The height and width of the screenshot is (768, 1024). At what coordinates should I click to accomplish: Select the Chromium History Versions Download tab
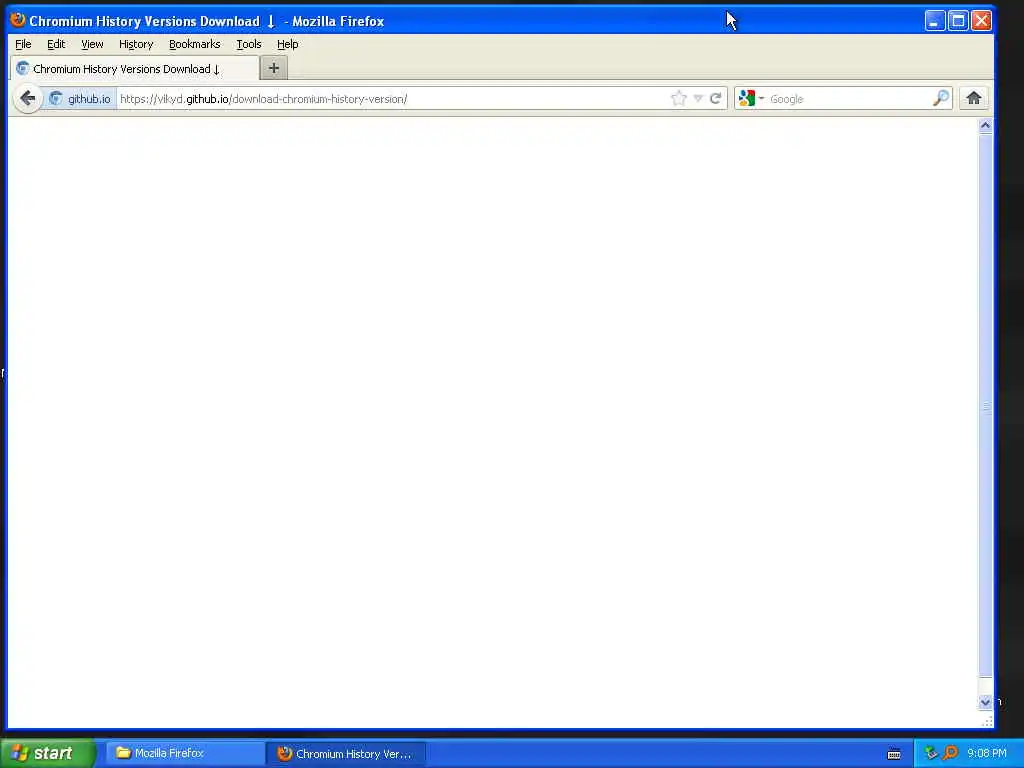(x=135, y=69)
